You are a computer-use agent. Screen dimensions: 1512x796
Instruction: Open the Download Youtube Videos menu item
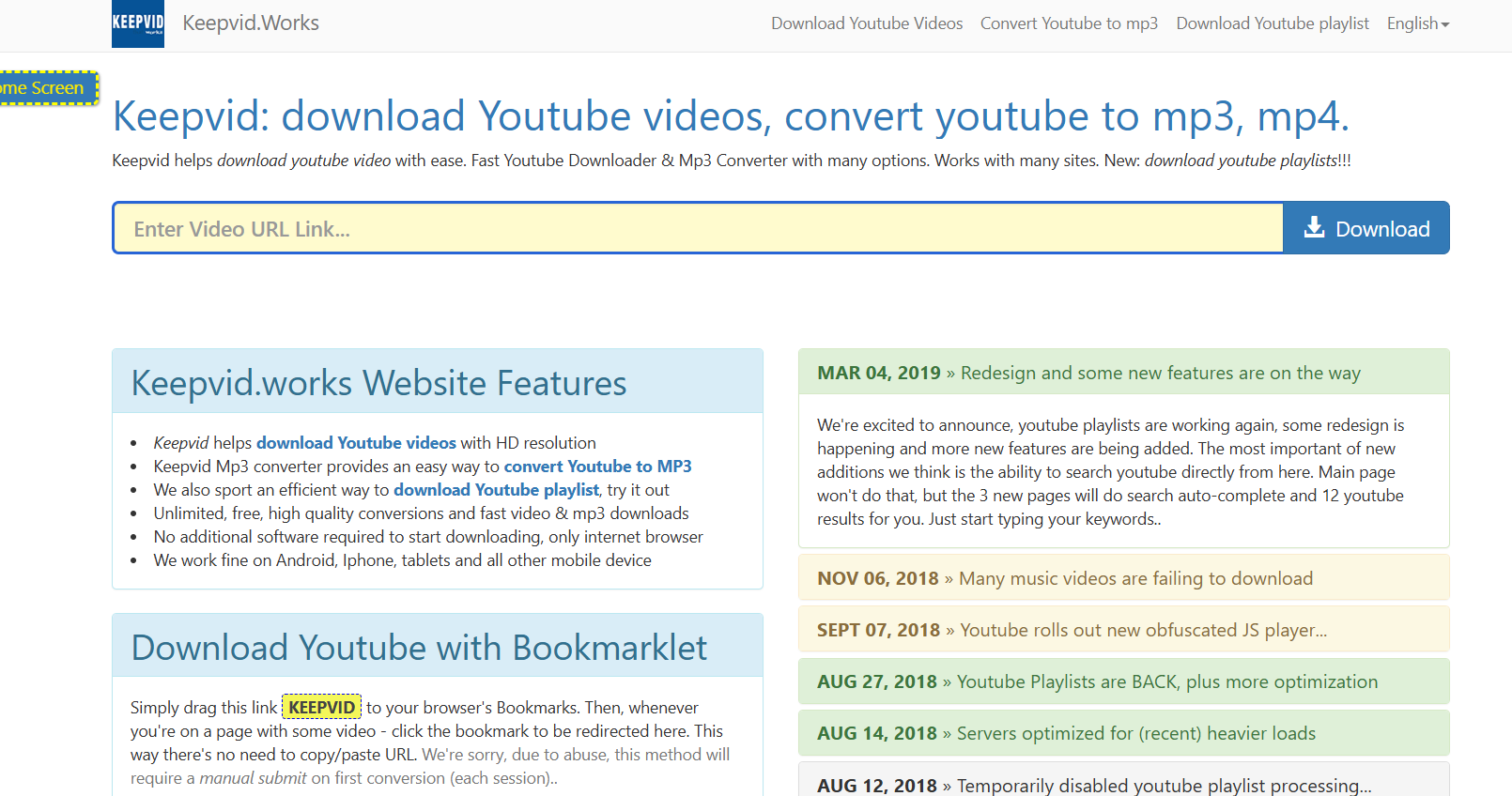click(867, 23)
